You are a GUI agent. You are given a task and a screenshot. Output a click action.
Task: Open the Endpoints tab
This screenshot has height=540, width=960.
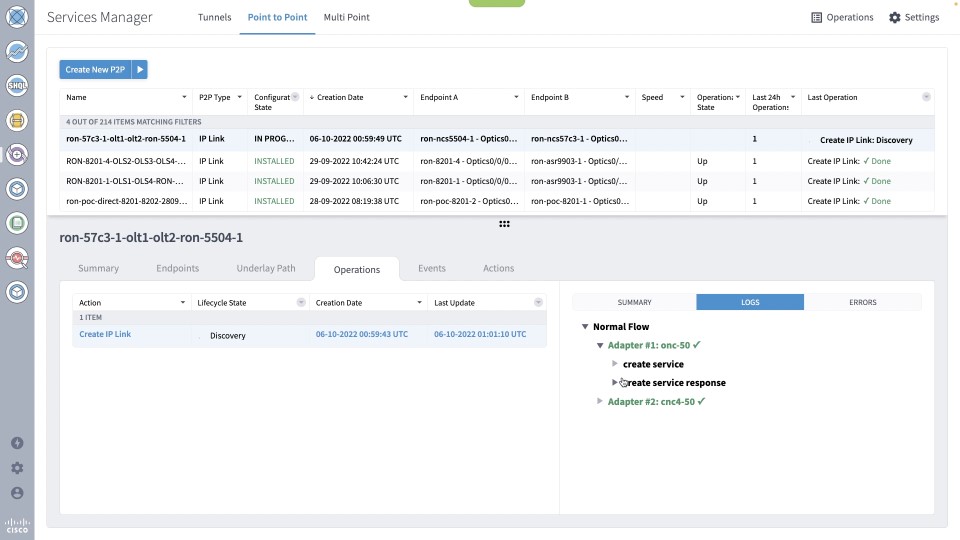click(178, 268)
